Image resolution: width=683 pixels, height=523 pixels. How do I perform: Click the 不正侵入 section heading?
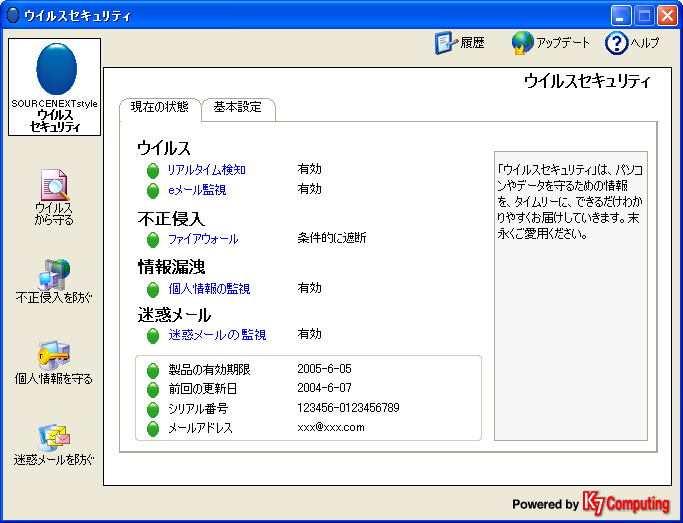171,219
